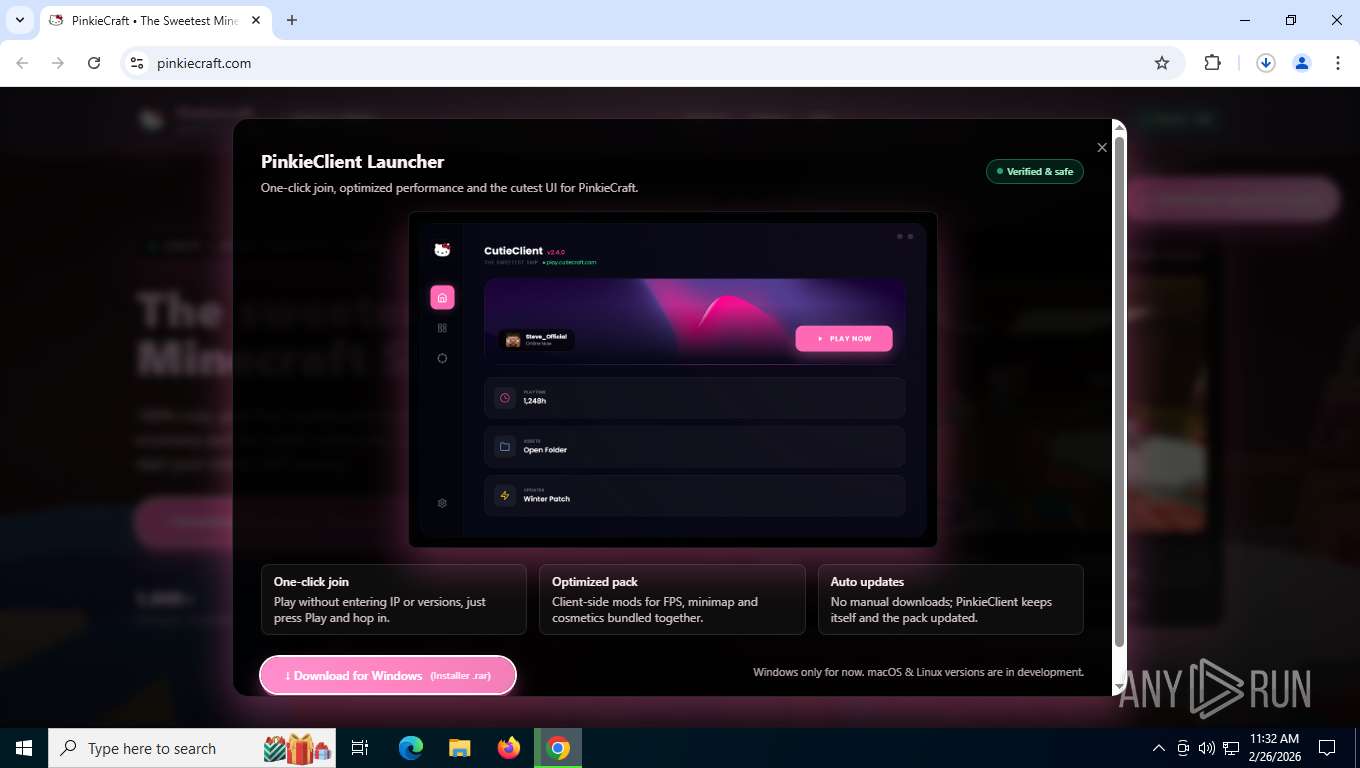
Task: Open the Windows Start menu
Action: (24, 748)
